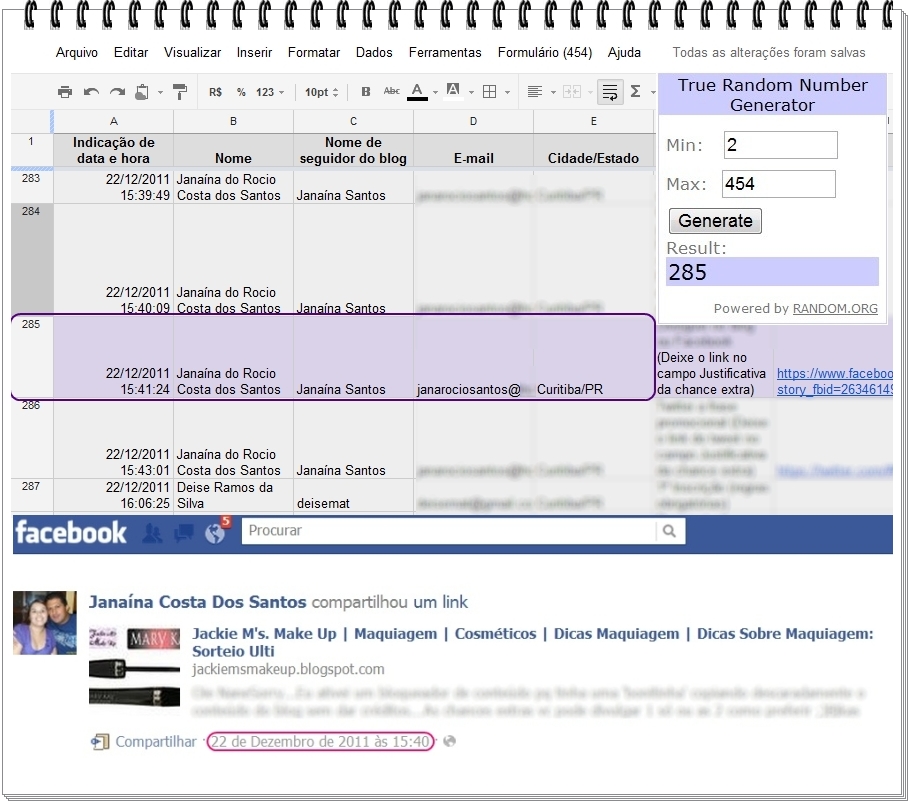This screenshot has width=910, height=803.
Task: Click the Procurar search field
Action: click(x=448, y=531)
